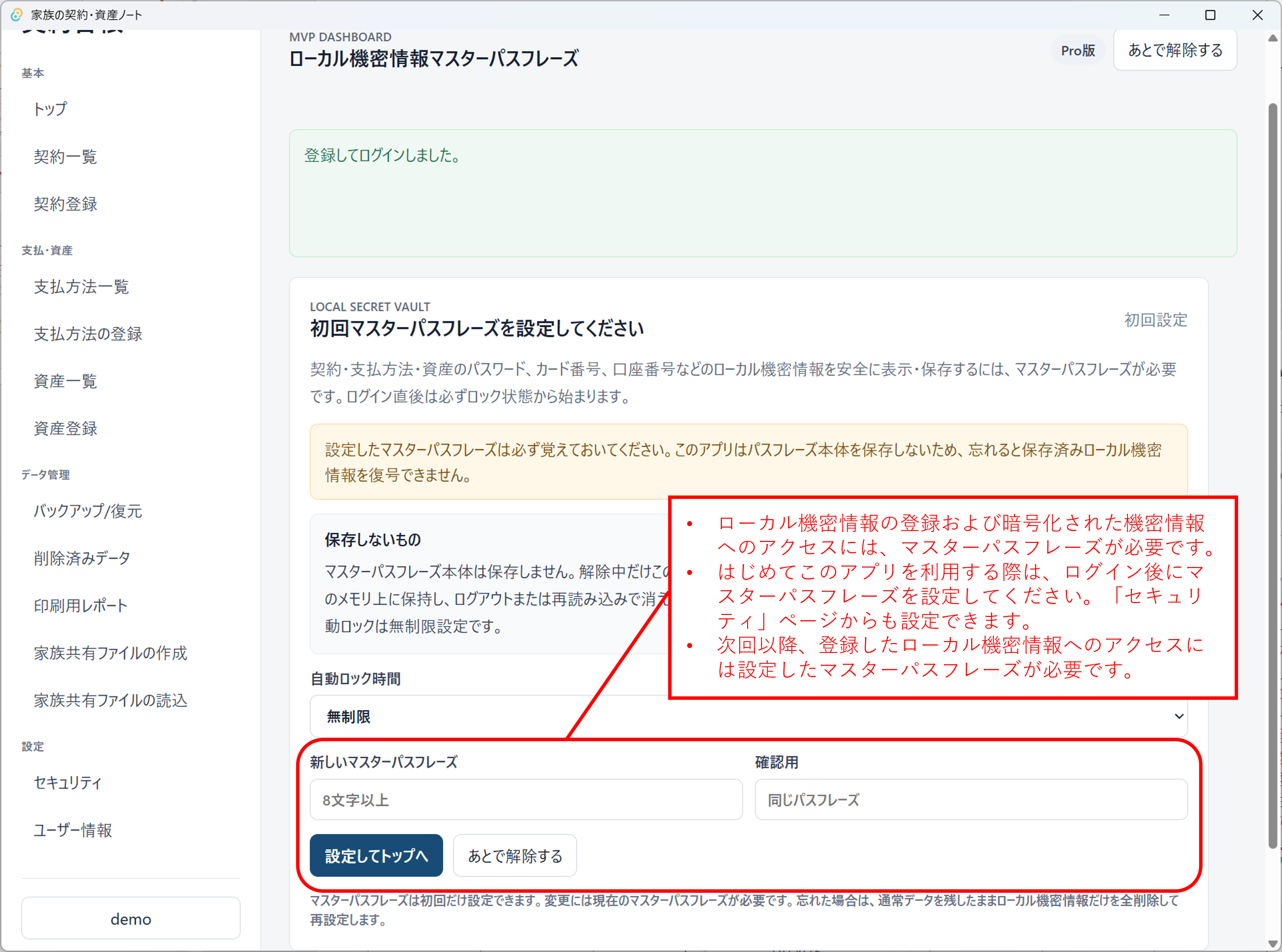Viewport: 1282px width, 952px height.
Task: Open 支払方法一覧 in sidebar
Action: 81,286
